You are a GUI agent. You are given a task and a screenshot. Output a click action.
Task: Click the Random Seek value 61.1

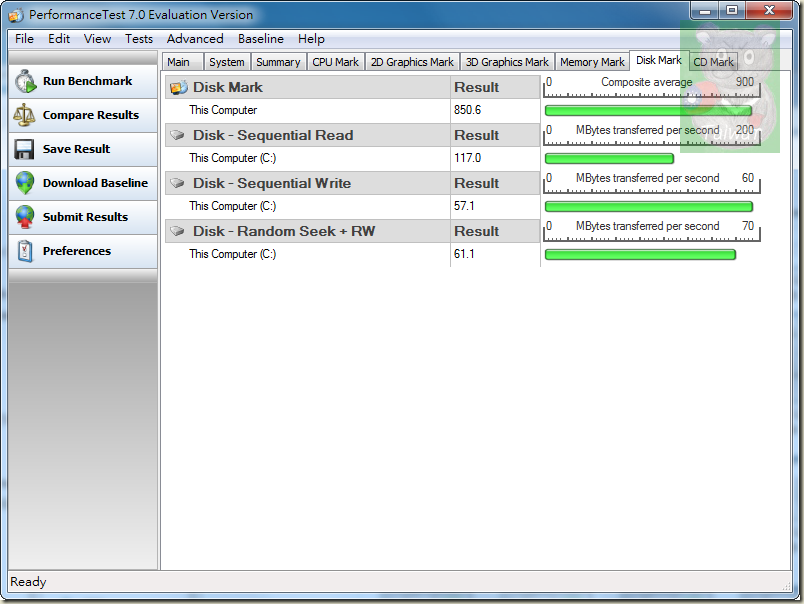click(x=465, y=254)
